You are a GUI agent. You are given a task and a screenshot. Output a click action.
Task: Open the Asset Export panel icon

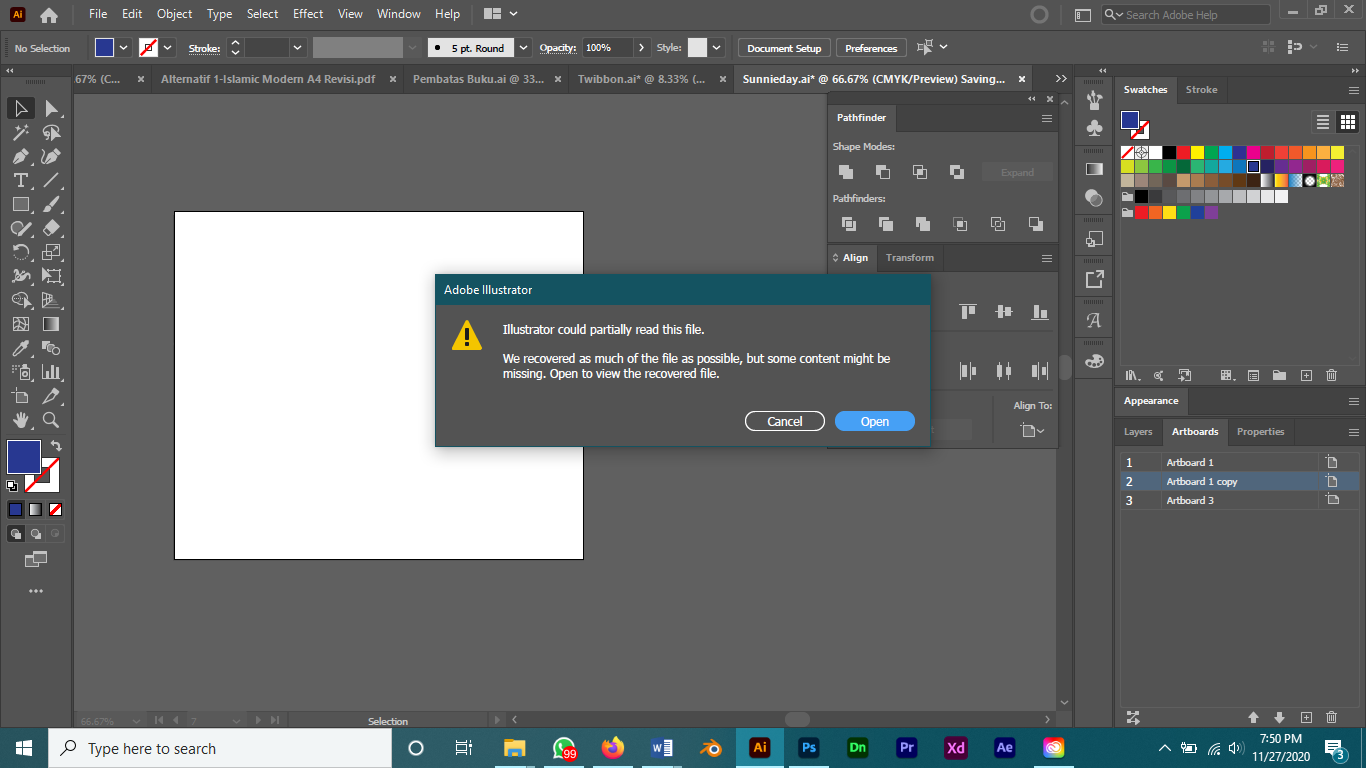click(x=1094, y=280)
